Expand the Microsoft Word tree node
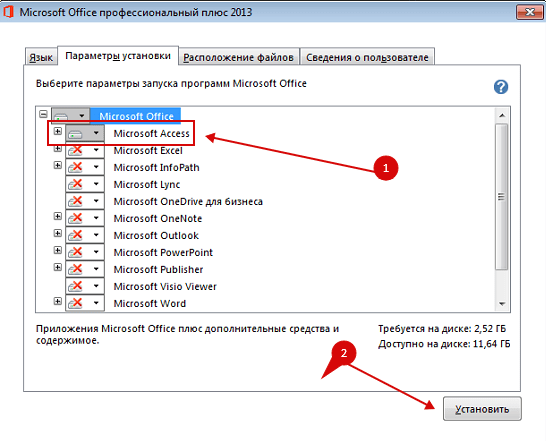 coord(57,301)
